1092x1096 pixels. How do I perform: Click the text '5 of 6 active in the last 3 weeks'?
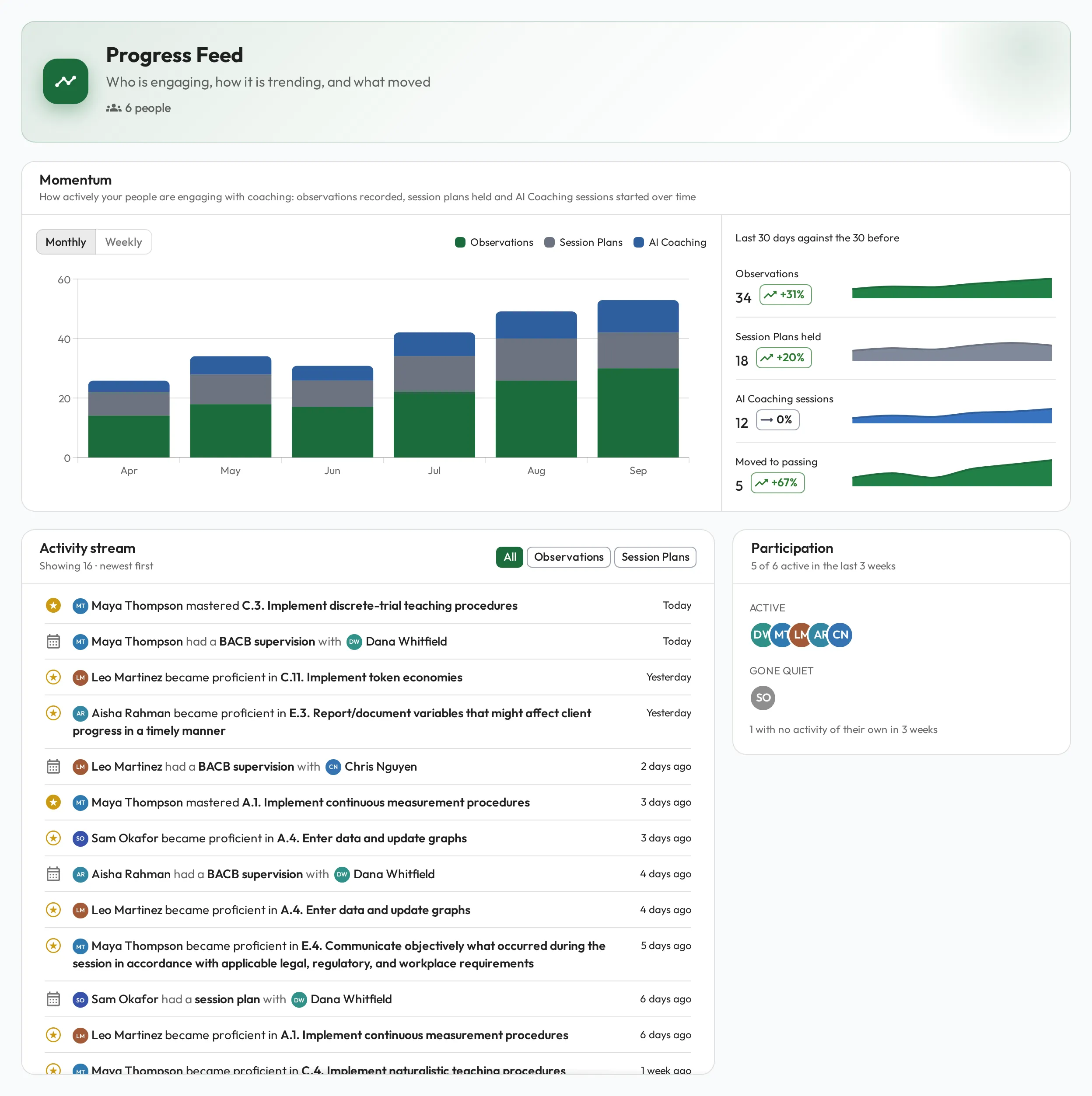(823, 565)
